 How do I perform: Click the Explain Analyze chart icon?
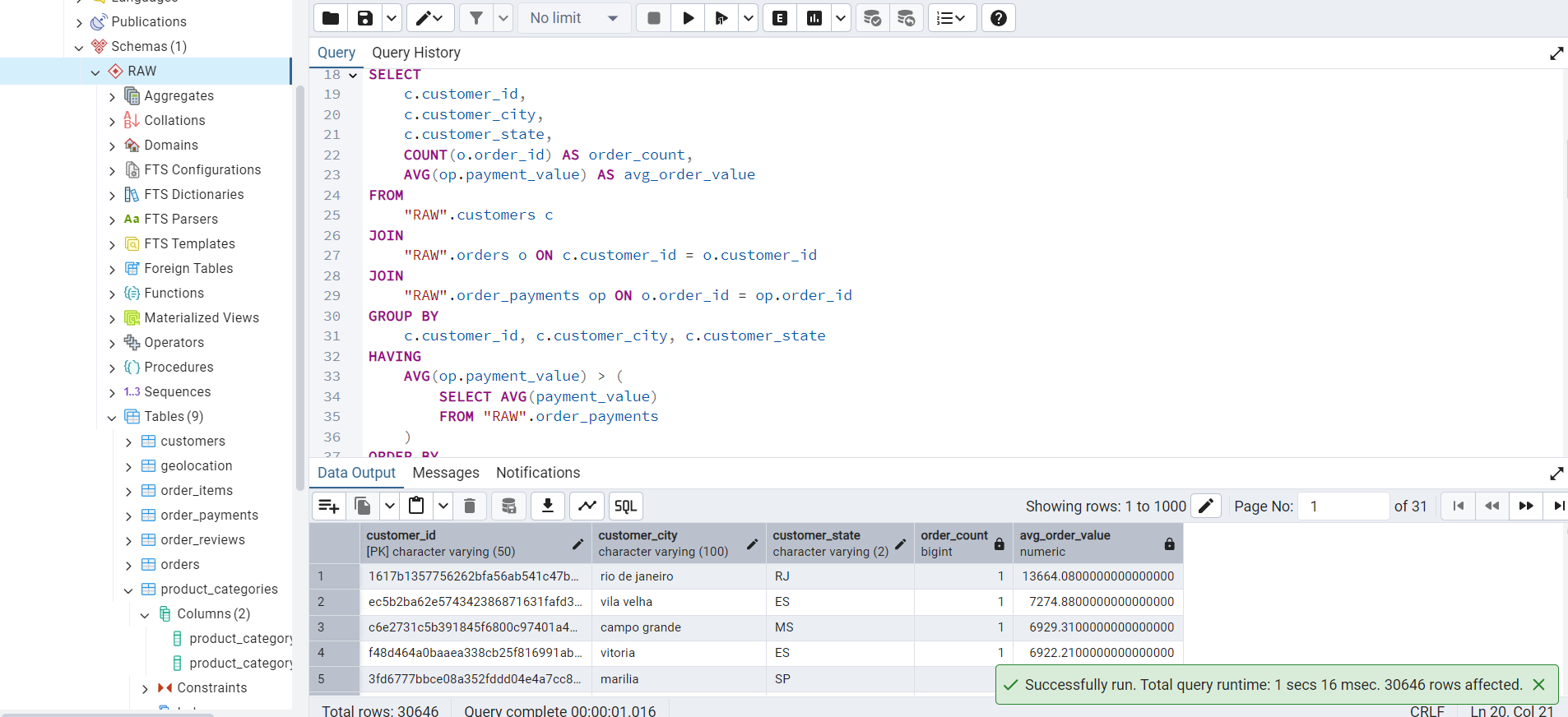tap(814, 18)
